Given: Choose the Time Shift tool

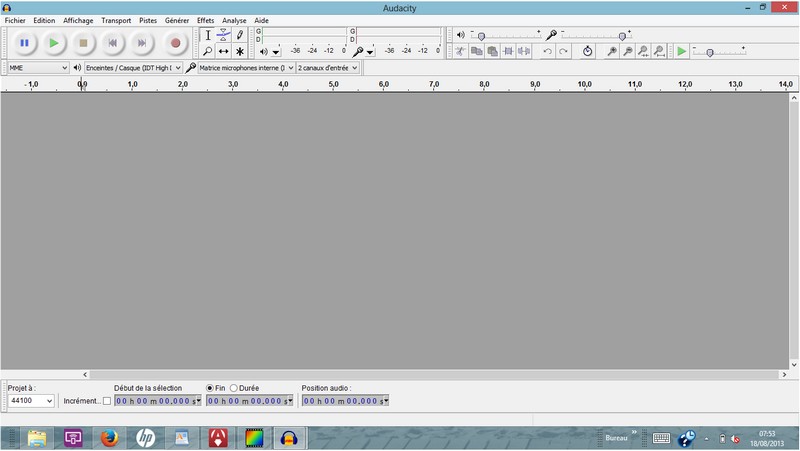Looking at the screenshot, I should tap(224, 51).
